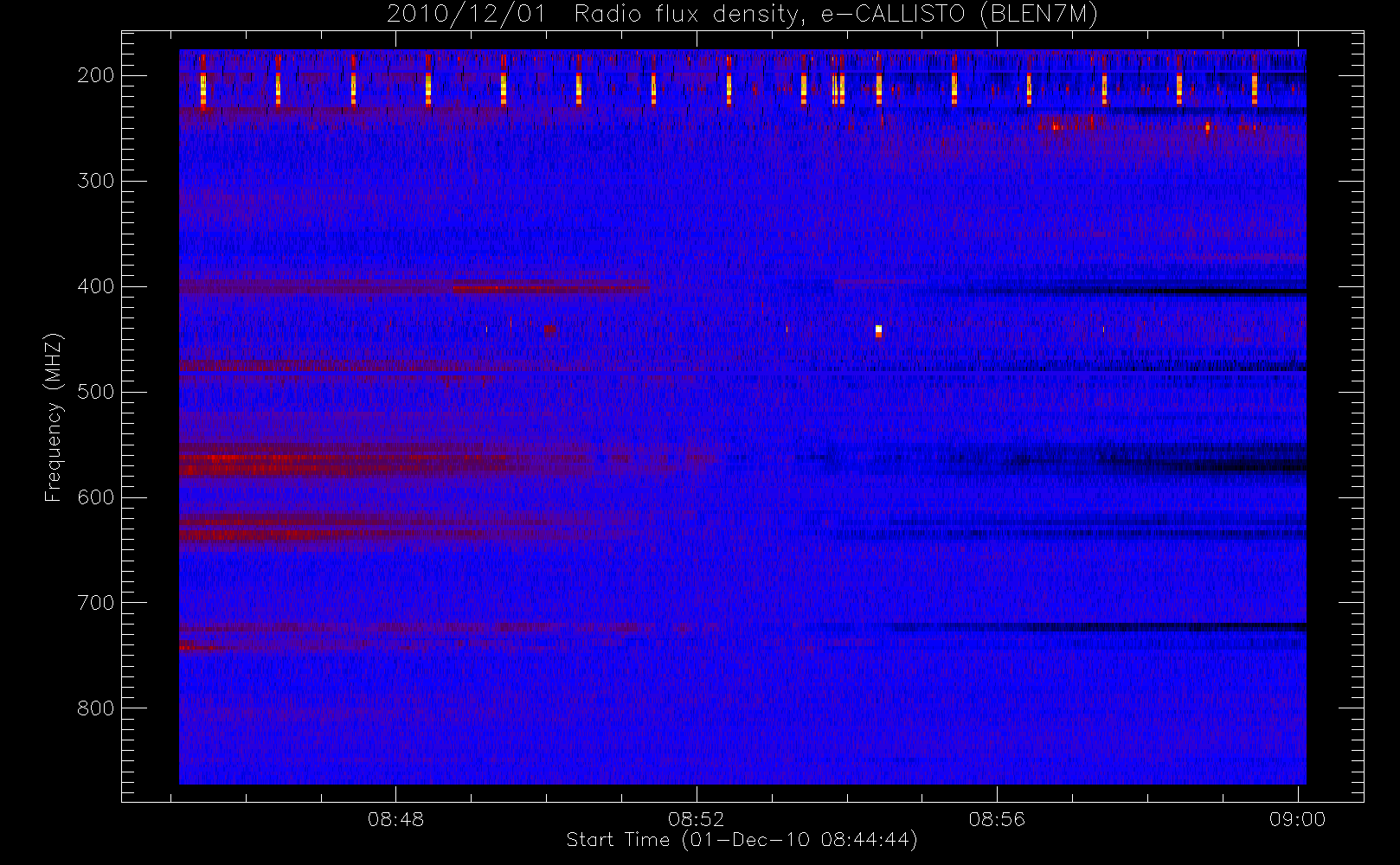Click the 08:56 time tick label

[x=997, y=819]
